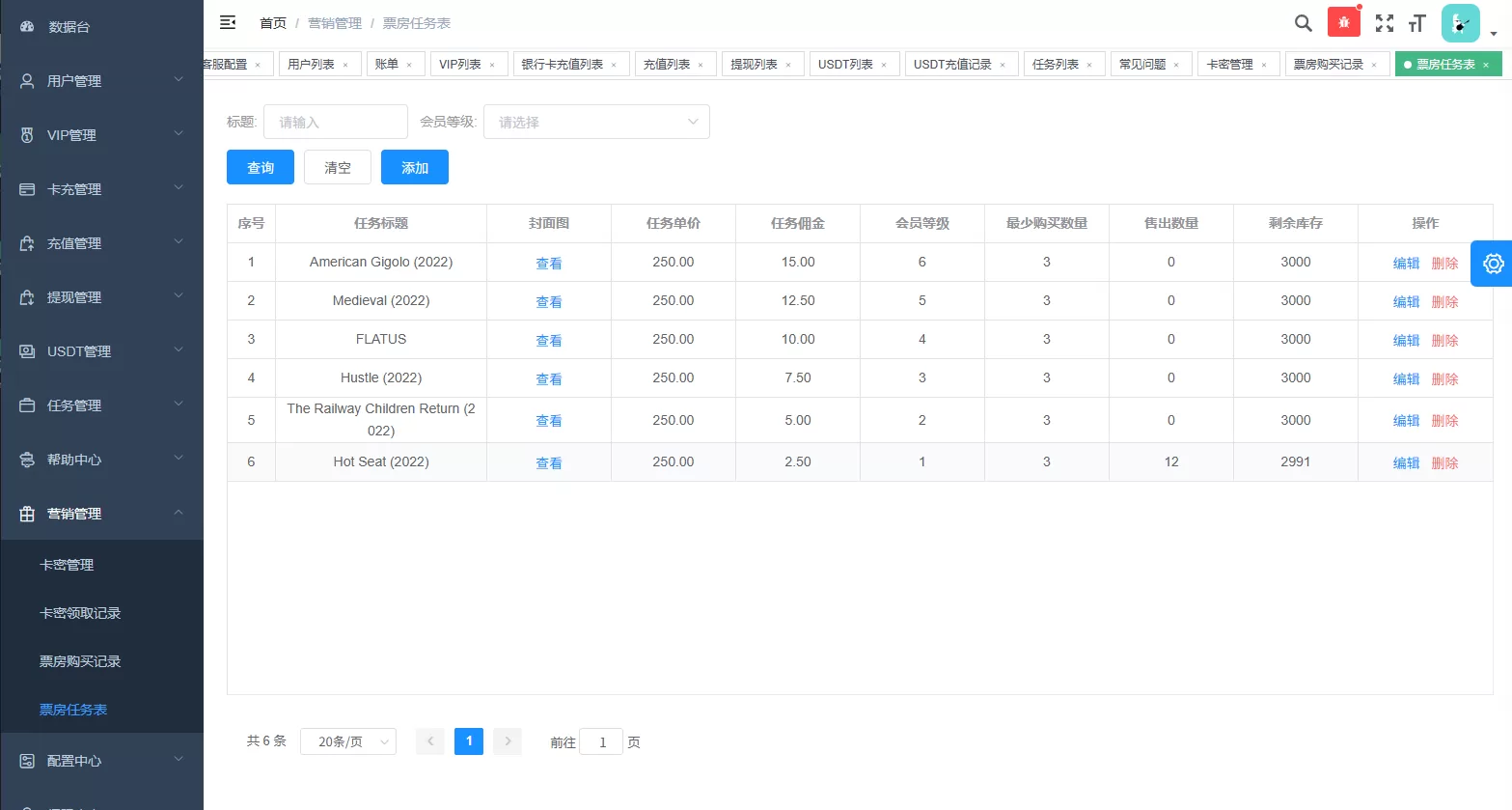Click 编辑 for Hot Seat (2022)
The height and width of the screenshot is (810, 1512).
pyautogui.click(x=1406, y=461)
